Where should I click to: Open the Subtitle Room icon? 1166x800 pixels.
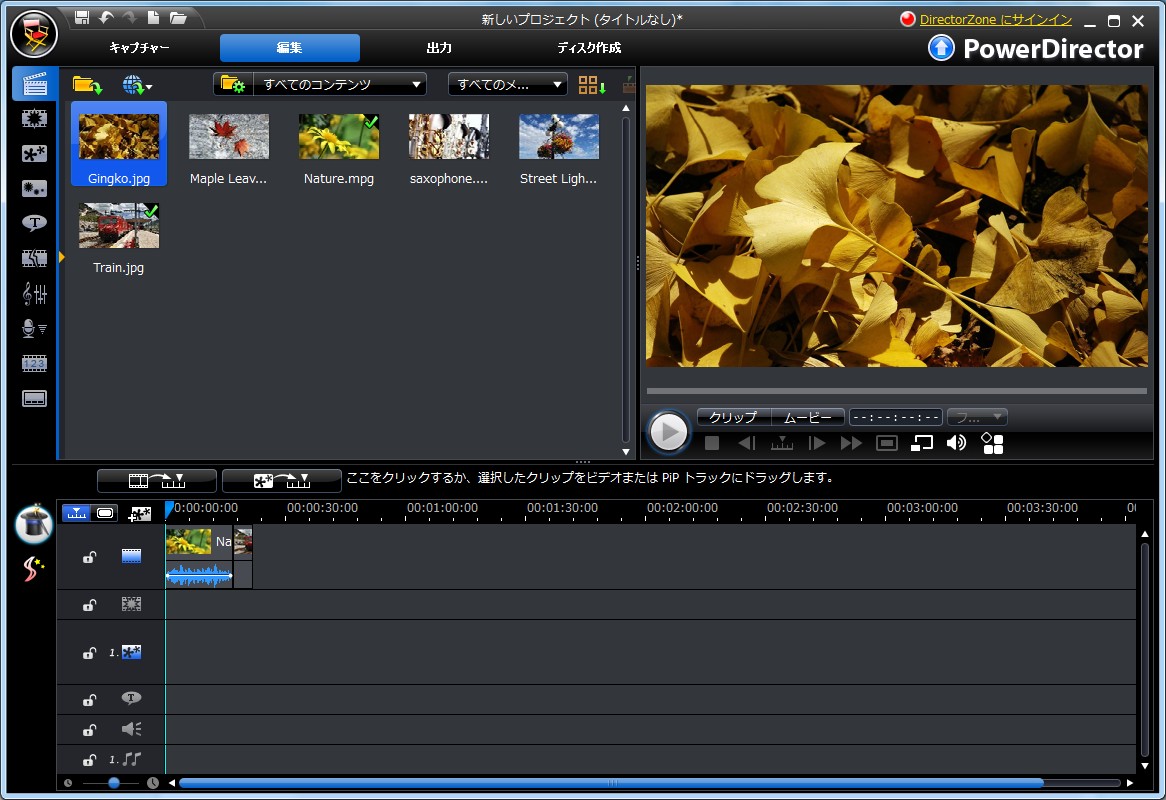click(34, 399)
